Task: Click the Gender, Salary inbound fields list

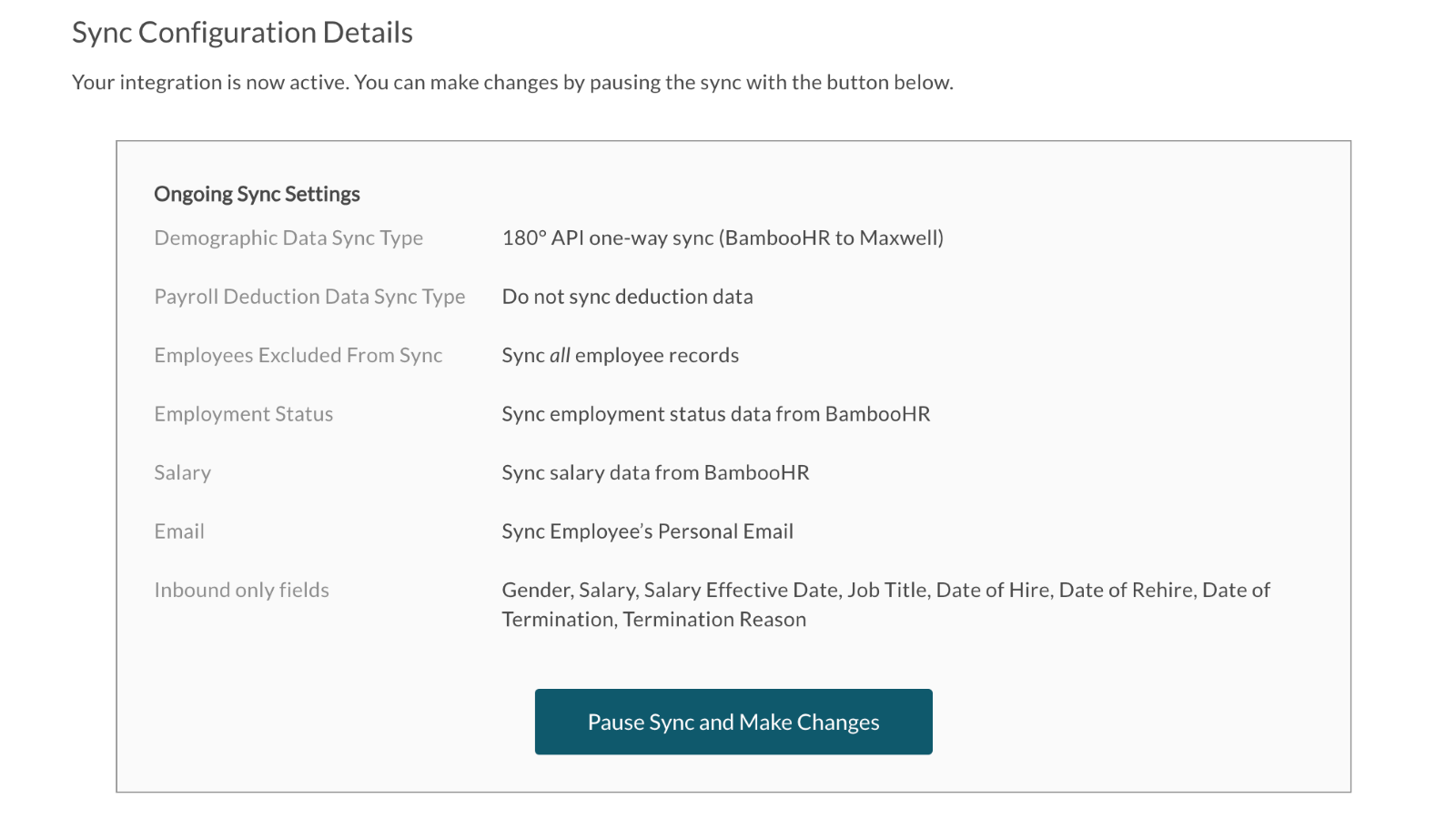Action: pyautogui.click(x=885, y=604)
